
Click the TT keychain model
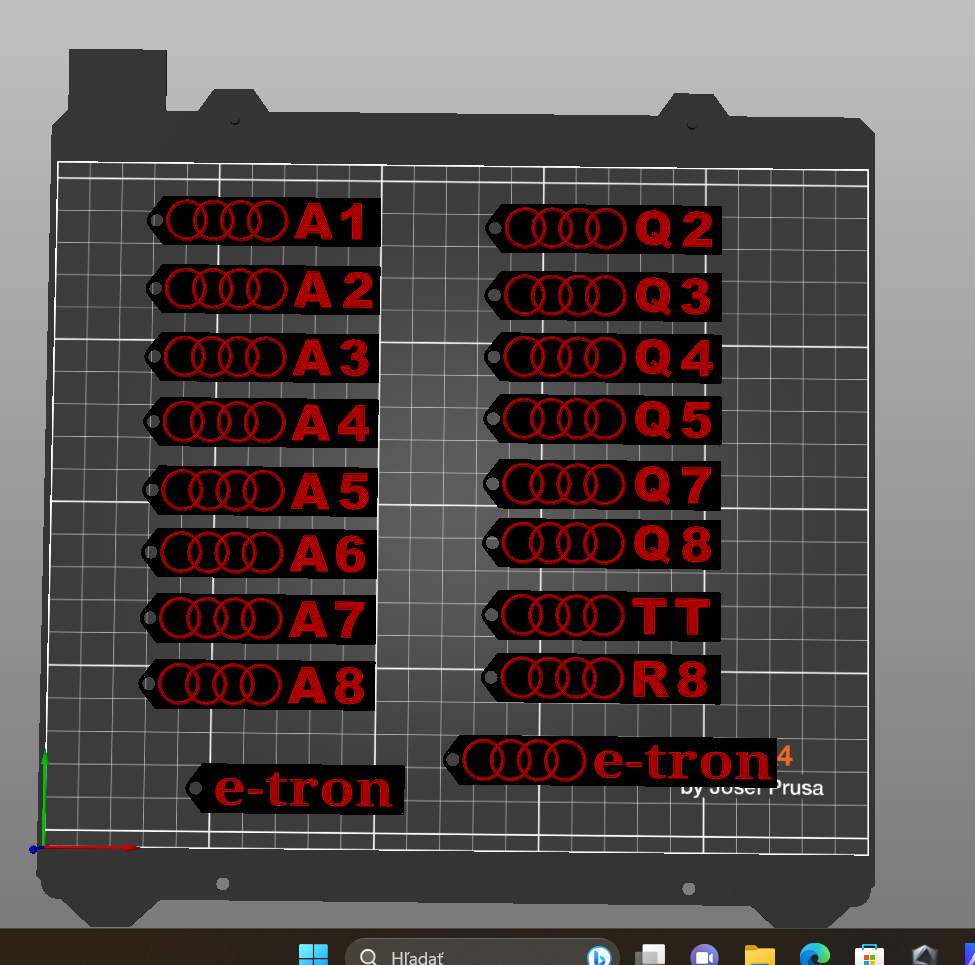(x=603, y=615)
